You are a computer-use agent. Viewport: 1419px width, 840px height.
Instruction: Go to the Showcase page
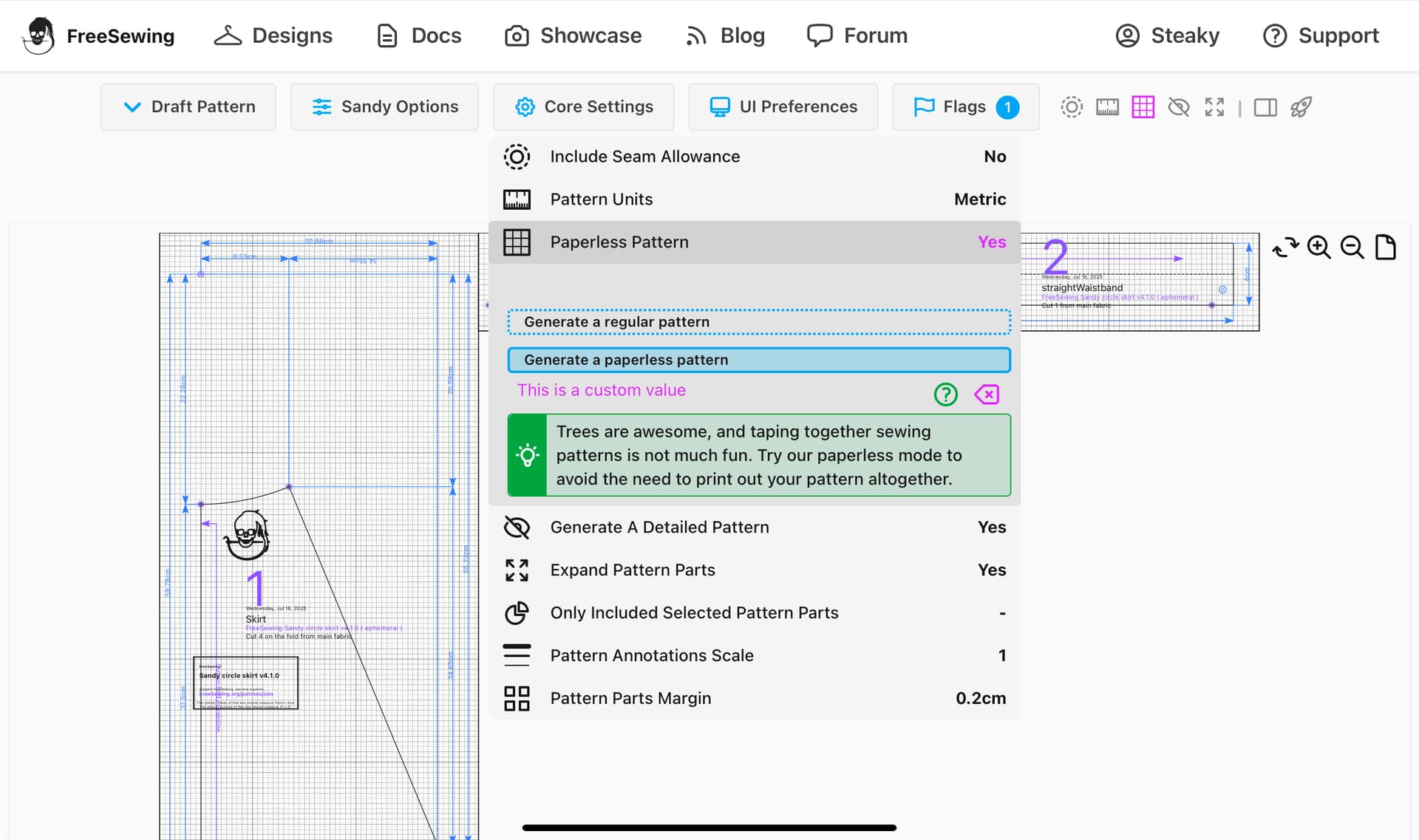coord(573,35)
